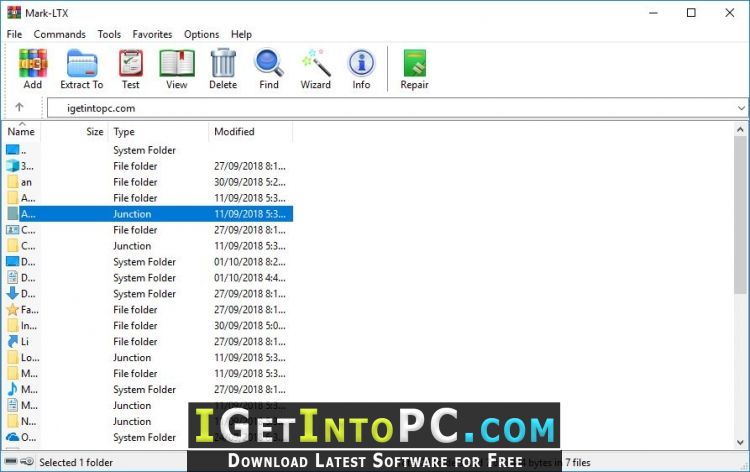750x472 pixels.
Task: Go up one level with the arrow icon
Action: point(19,107)
